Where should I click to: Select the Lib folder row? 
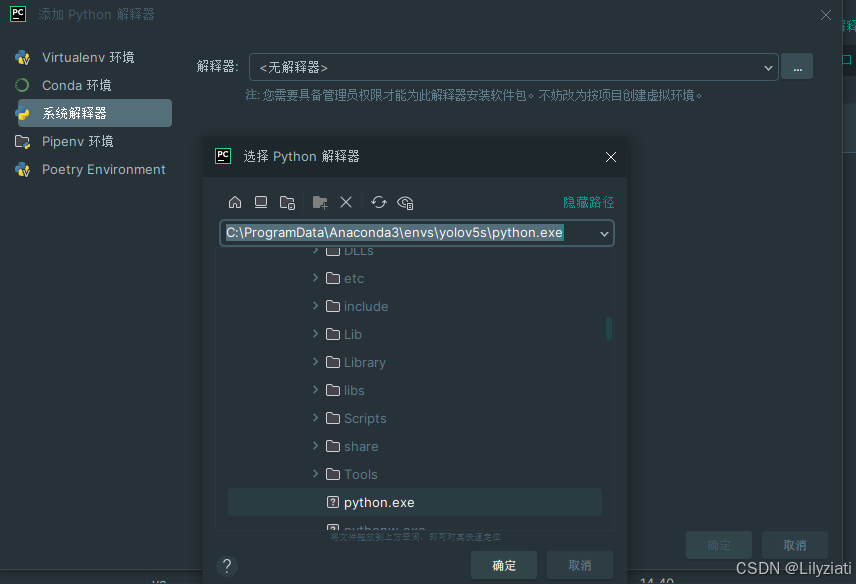pyautogui.click(x=415, y=334)
